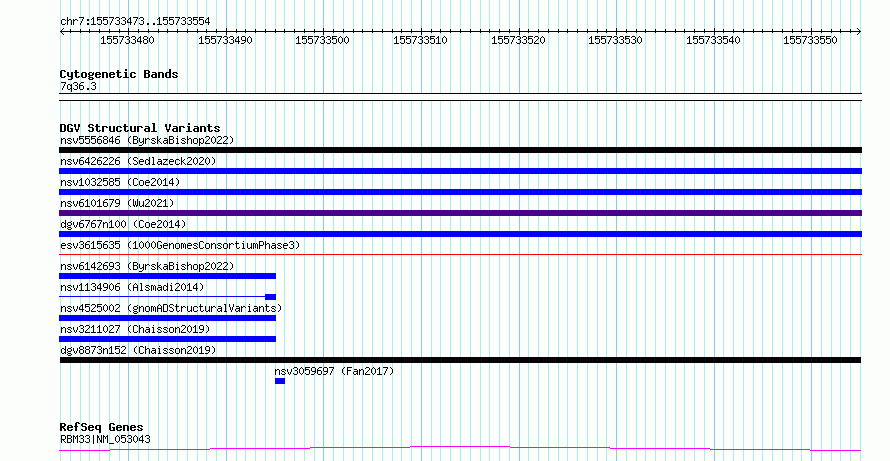Select the nsv1134906 (Alsmadi2014) label
890x461 pixels.
[132, 287]
